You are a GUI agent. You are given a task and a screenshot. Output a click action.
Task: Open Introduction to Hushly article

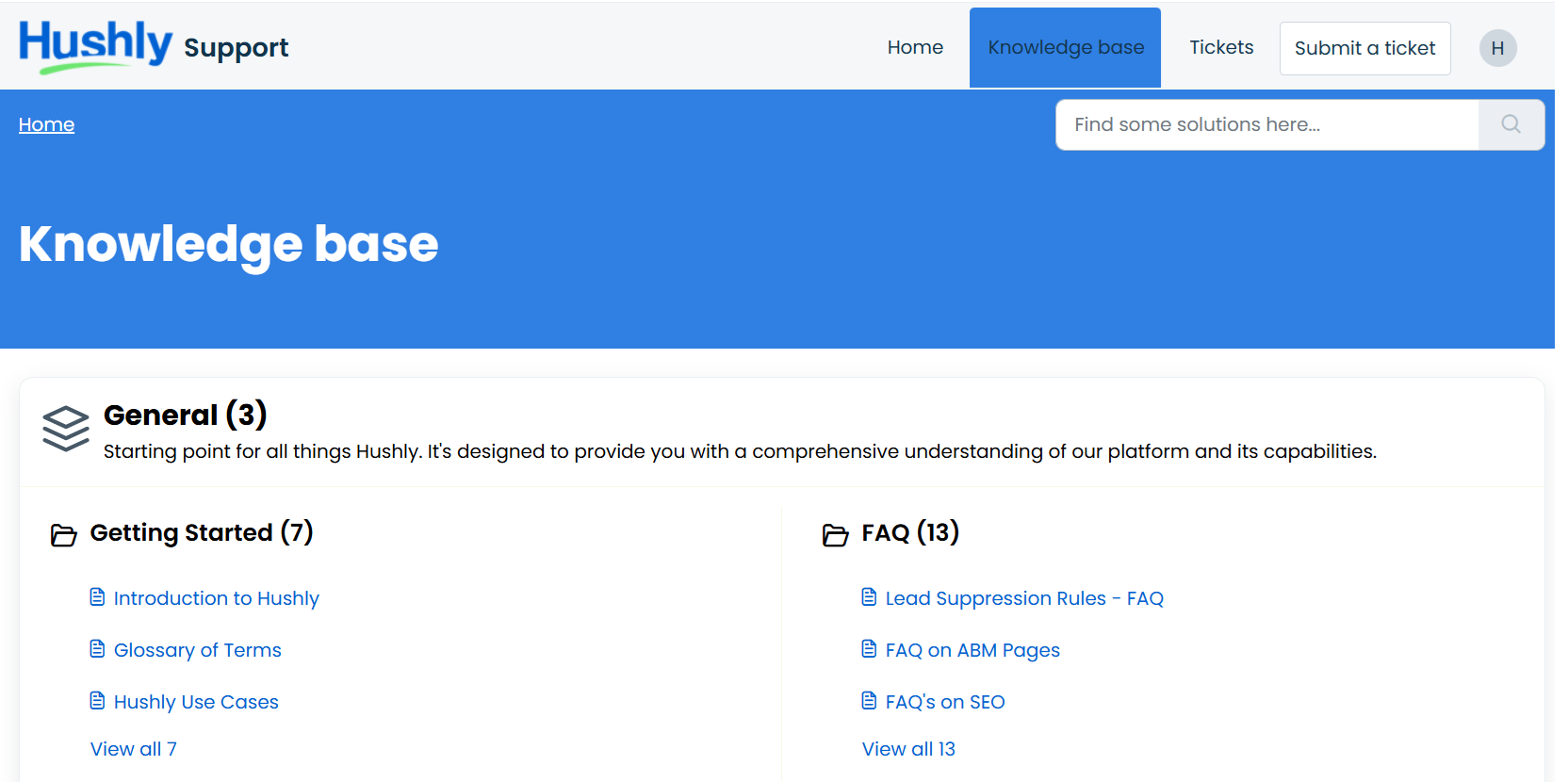(217, 598)
